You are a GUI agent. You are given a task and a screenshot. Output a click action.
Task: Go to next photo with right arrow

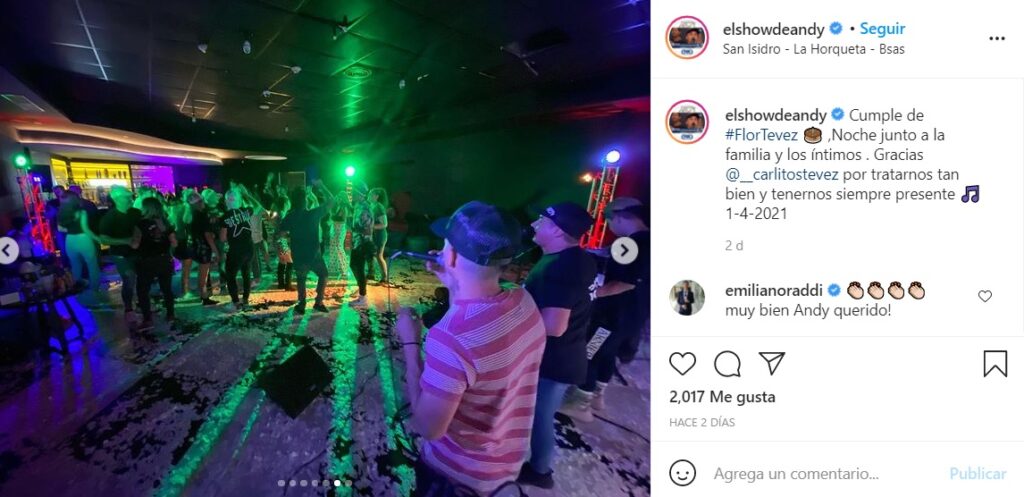pos(624,250)
